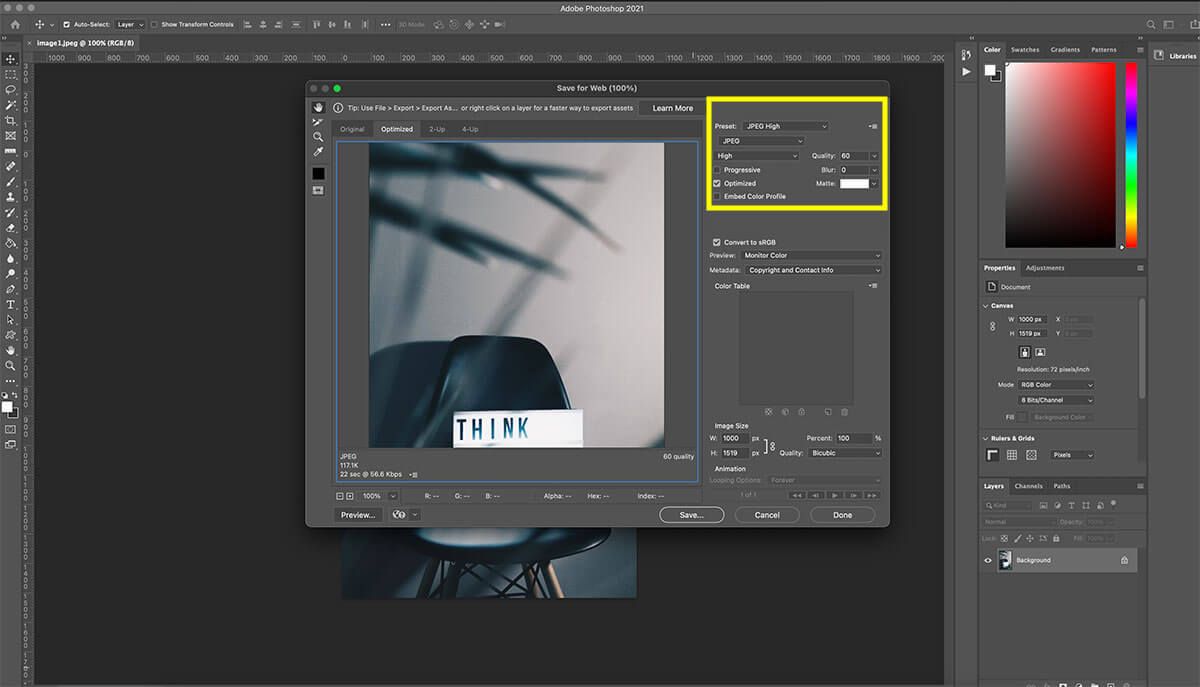Toggle width-height constrain link in Image Size
1200x687 pixels.
click(x=771, y=445)
